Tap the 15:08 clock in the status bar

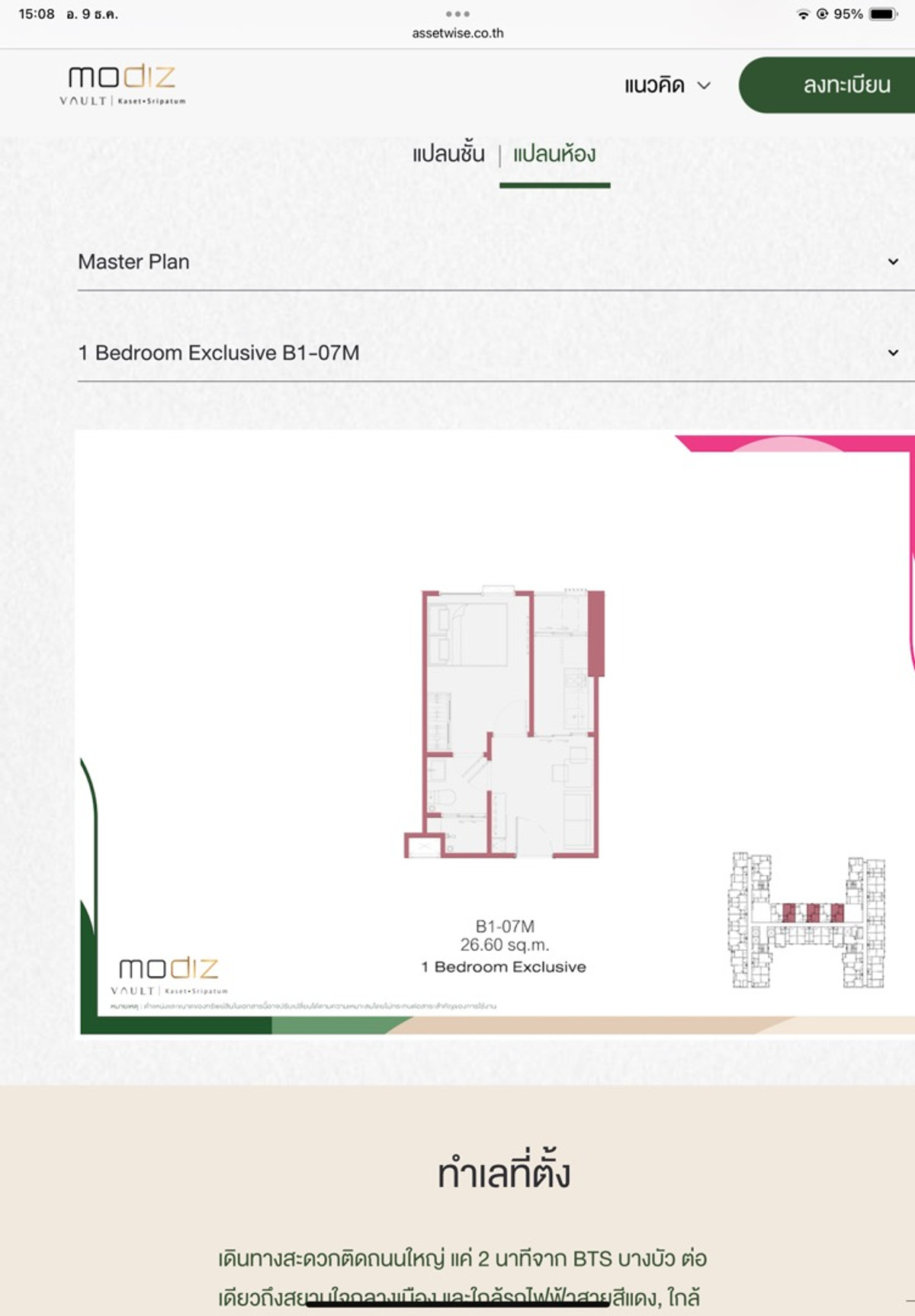click(x=37, y=14)
